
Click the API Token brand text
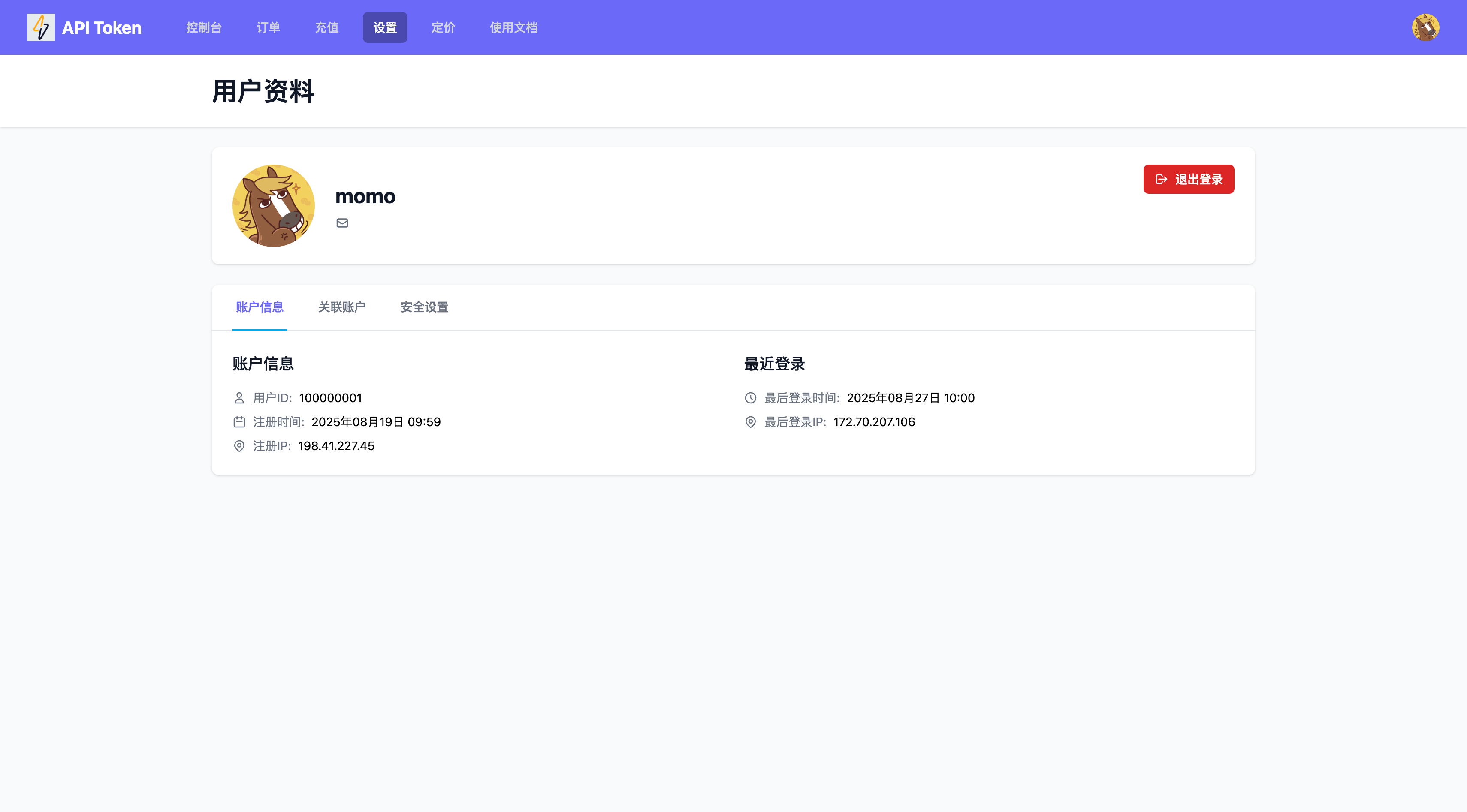[101, 27]
